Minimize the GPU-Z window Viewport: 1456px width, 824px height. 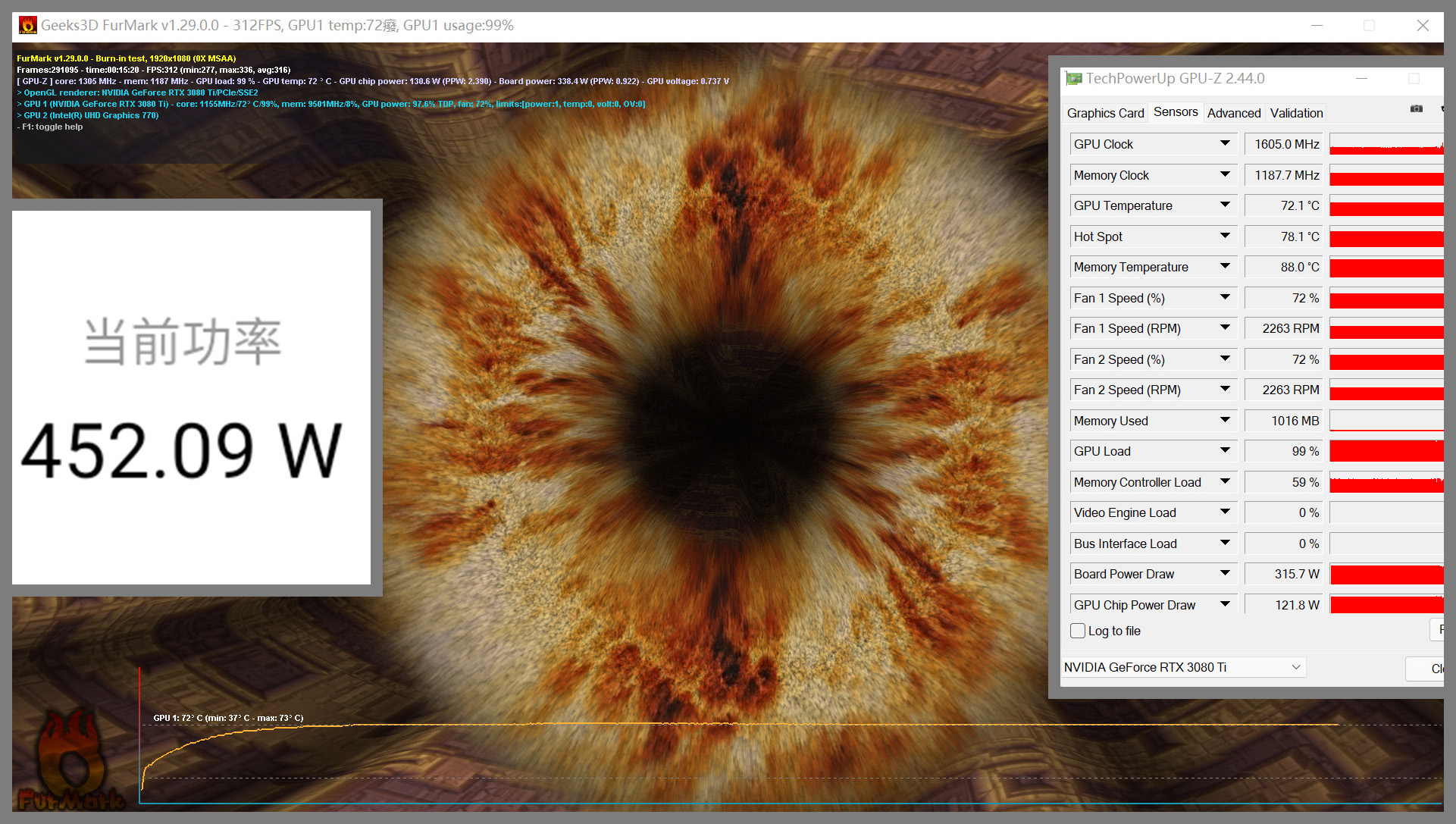point(1361,79)
